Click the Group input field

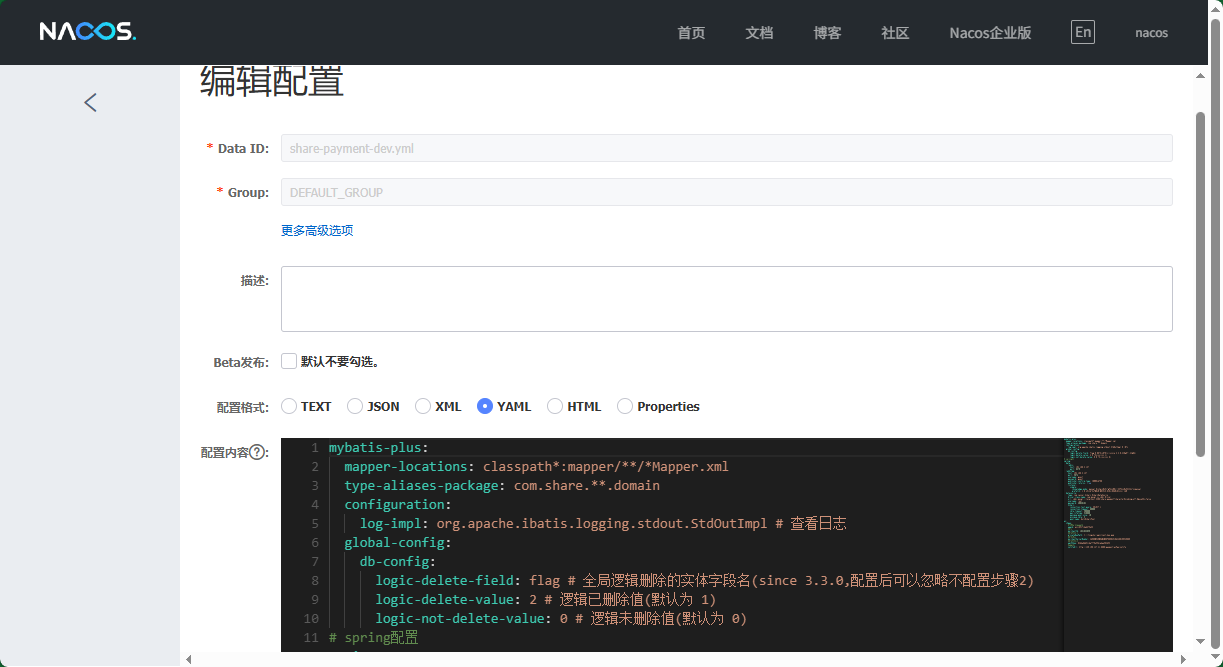(x=726, y=192)
